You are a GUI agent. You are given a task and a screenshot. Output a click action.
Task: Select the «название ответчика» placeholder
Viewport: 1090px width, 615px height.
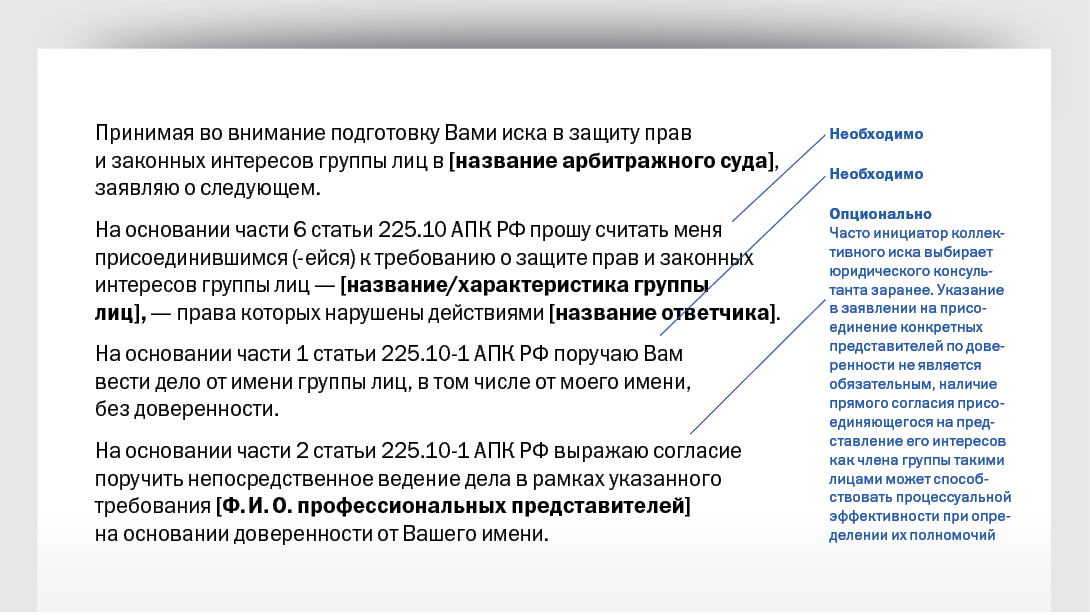coord(662,312)
